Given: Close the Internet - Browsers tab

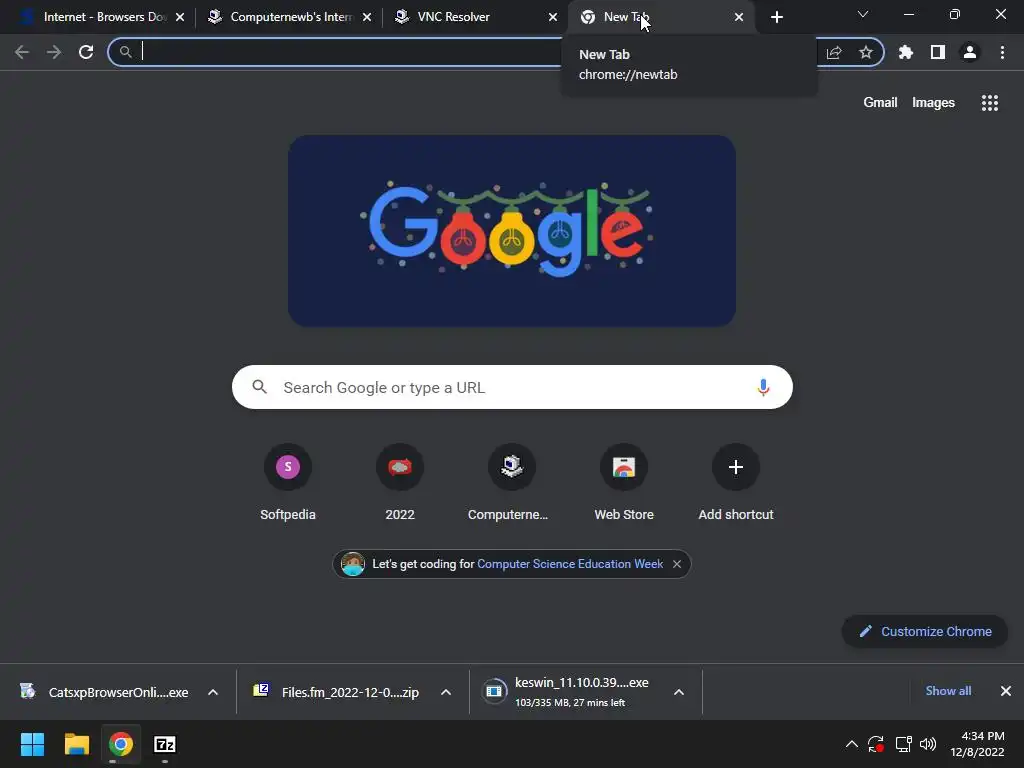Looking at the screenshot, I should click(180, 17).
